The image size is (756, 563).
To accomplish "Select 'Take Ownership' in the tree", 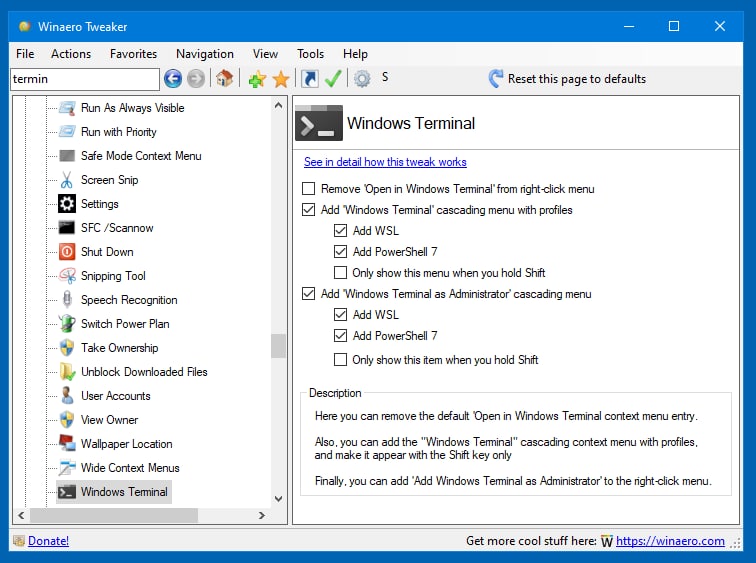I will point(119,348).
